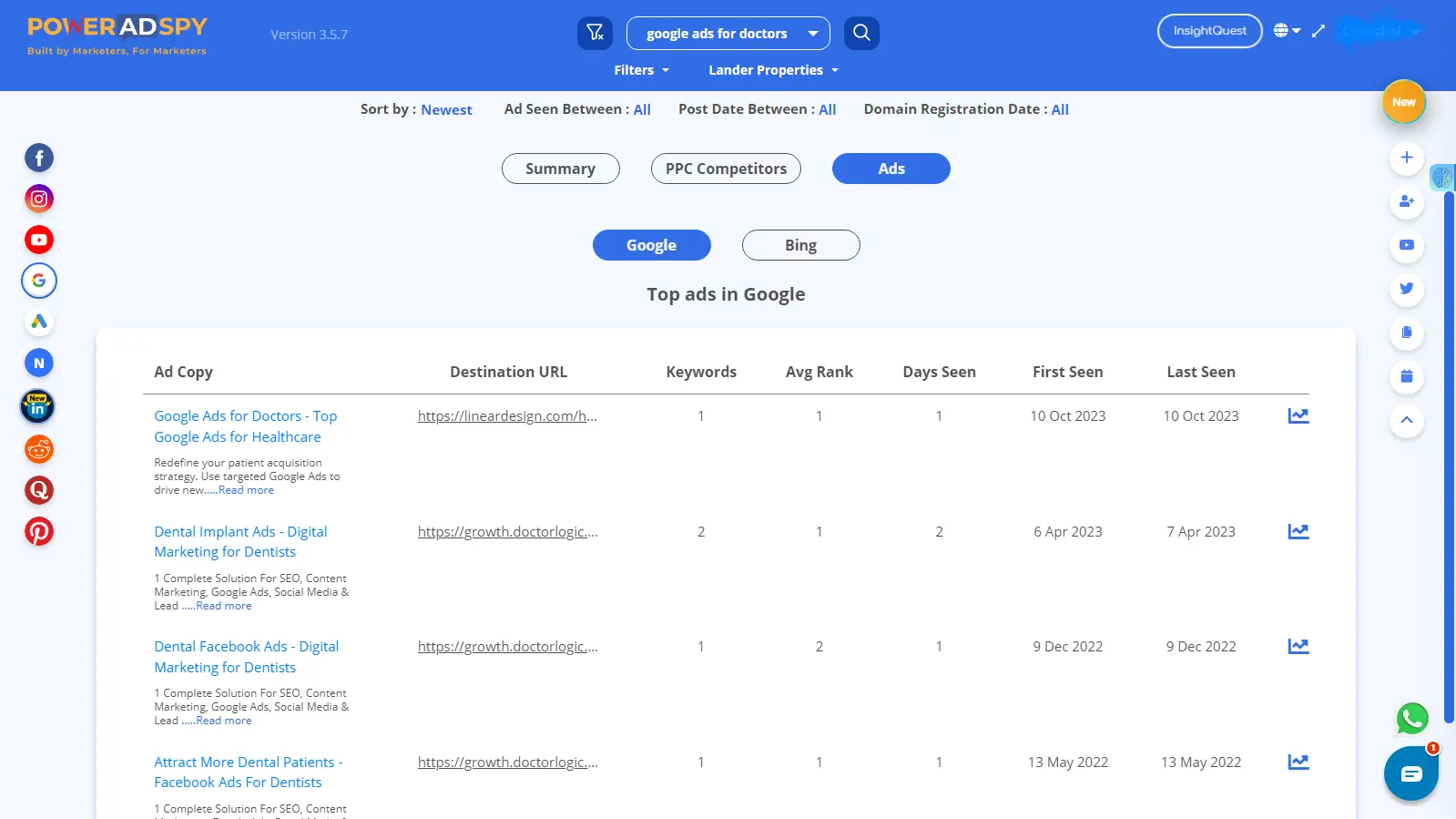This screenshot has width=1456, height=819.
Task: Open 'Attract More Dental Patients' ad link
Action: pos(248,773)
